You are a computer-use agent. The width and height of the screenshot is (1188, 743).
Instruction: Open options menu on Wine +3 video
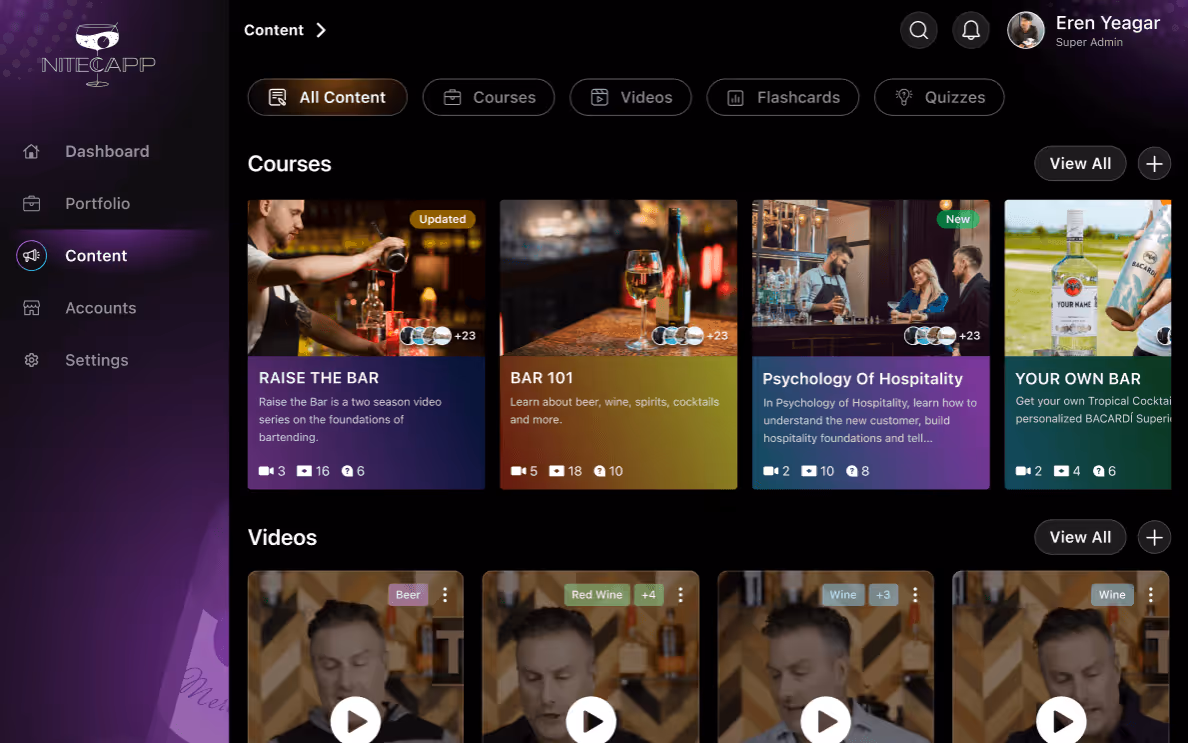915,595
